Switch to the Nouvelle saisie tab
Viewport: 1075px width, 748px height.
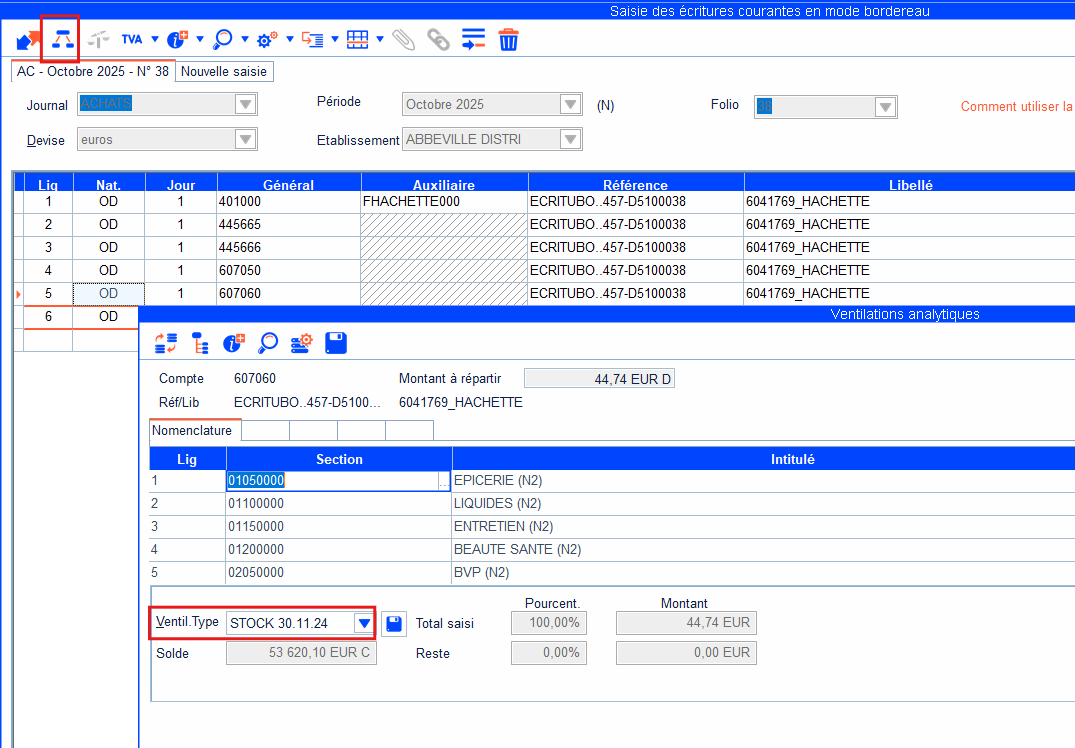point(224,72)
